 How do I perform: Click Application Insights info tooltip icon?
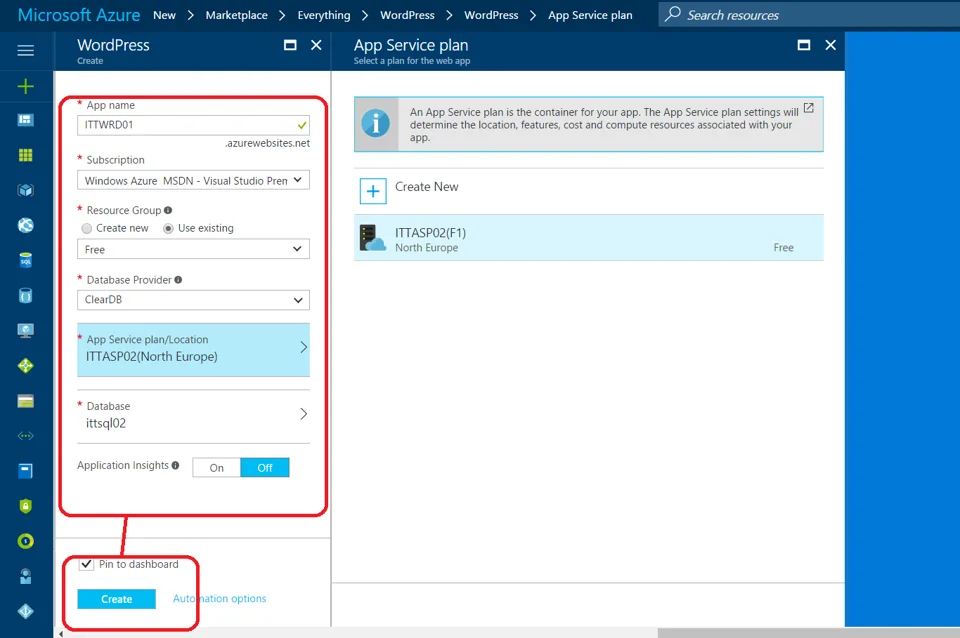coord(175,465)
